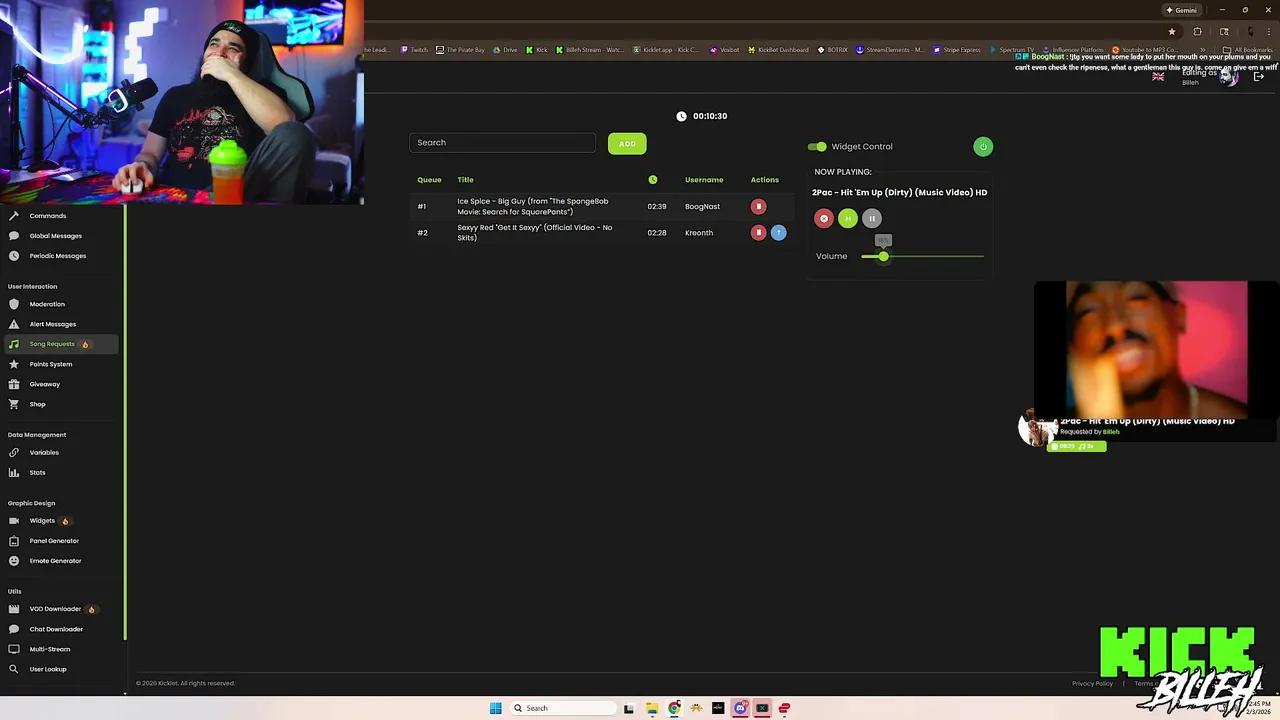This screenshot has height=720, width=1280.
Task: Delete Sexyy Red song from queue
Action: click(758, 233)
